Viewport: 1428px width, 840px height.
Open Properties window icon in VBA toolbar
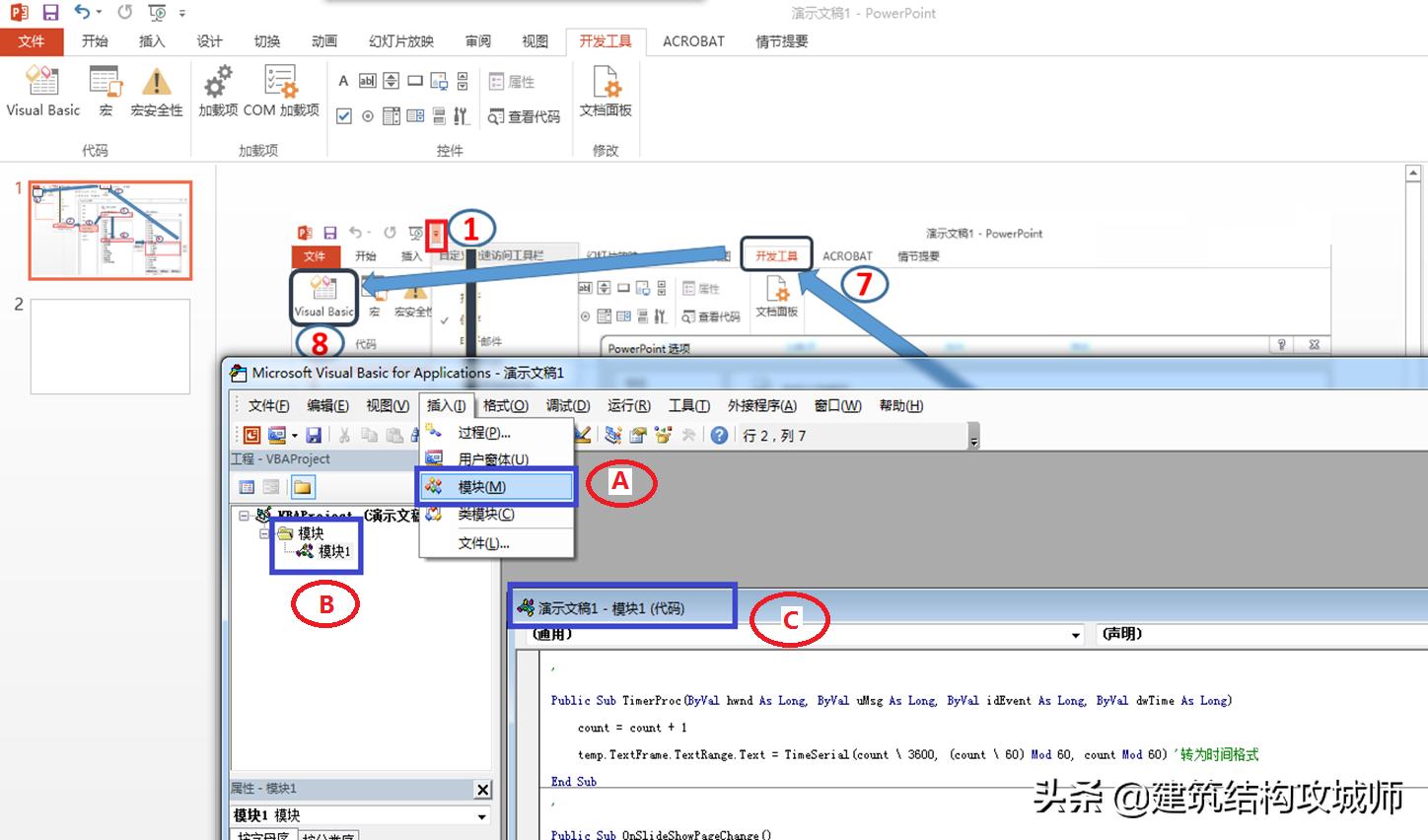pyautogui.click(x=638, y=435)
